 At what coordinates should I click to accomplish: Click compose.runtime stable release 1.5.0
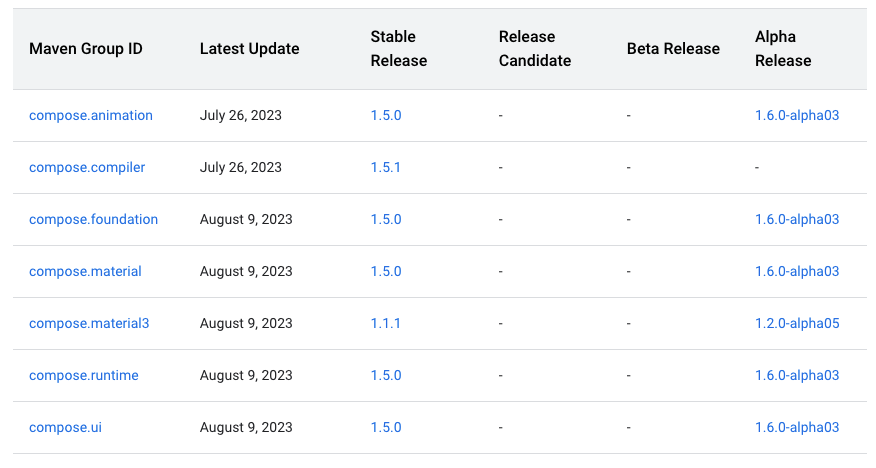(386, 375)
